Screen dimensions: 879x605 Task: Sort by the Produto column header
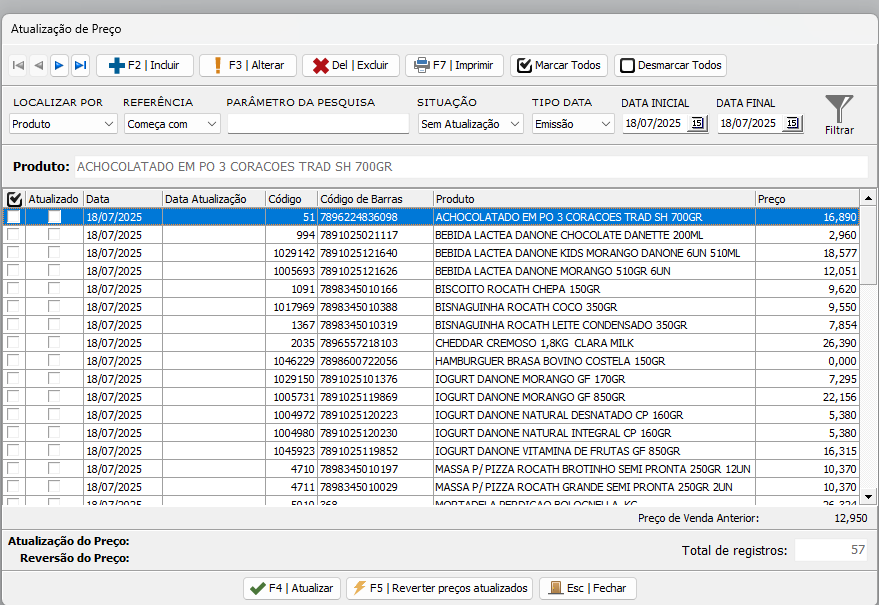click(593, 199)
